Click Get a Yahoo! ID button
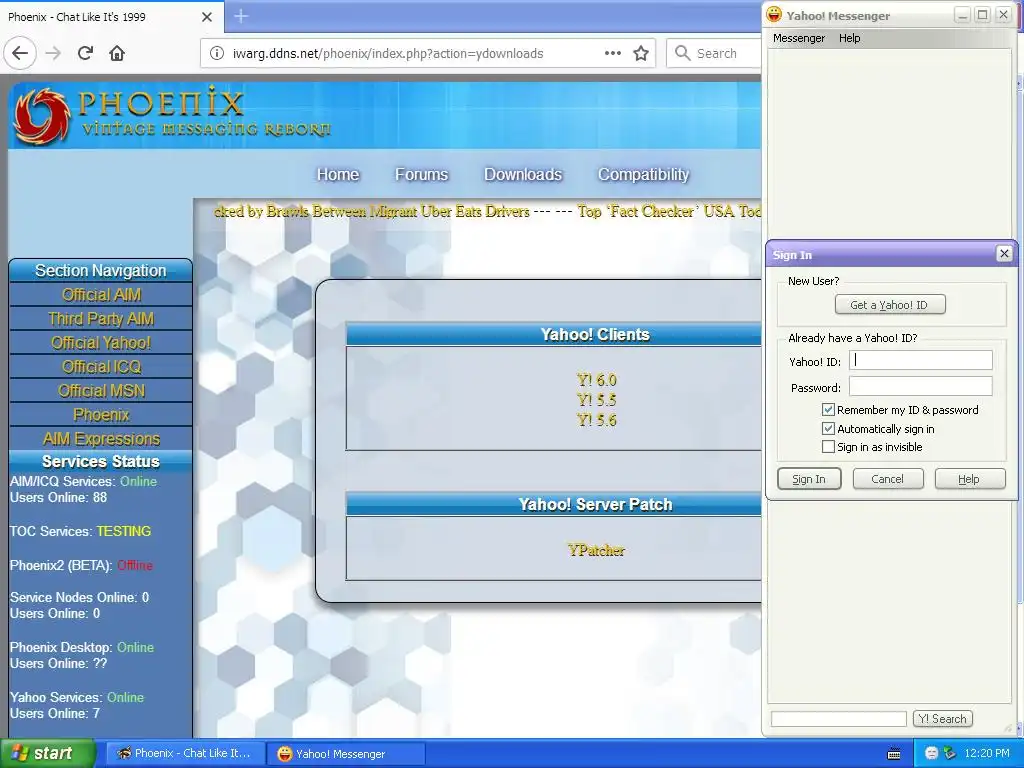This screenshot has width=1024, height=768. (889, 304)
